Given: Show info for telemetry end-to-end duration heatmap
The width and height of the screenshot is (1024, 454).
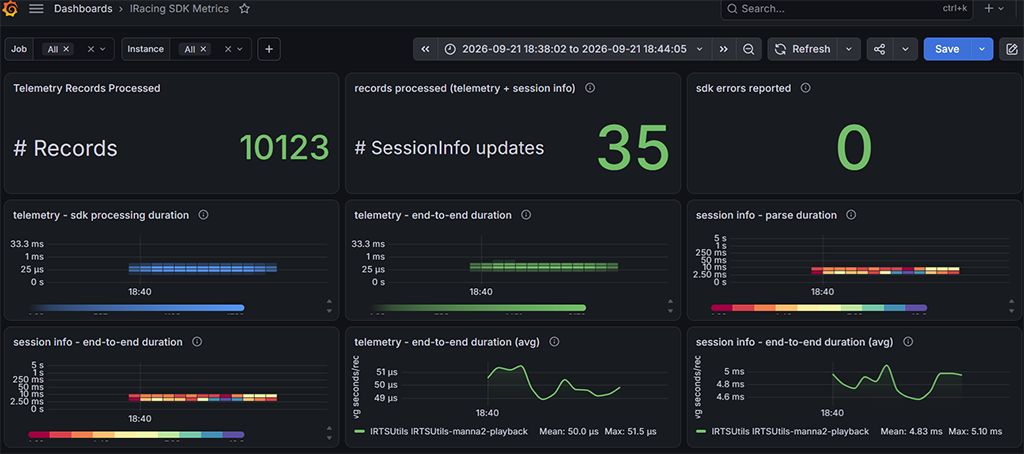Looking at the screenshot, I should pos(526,214).
